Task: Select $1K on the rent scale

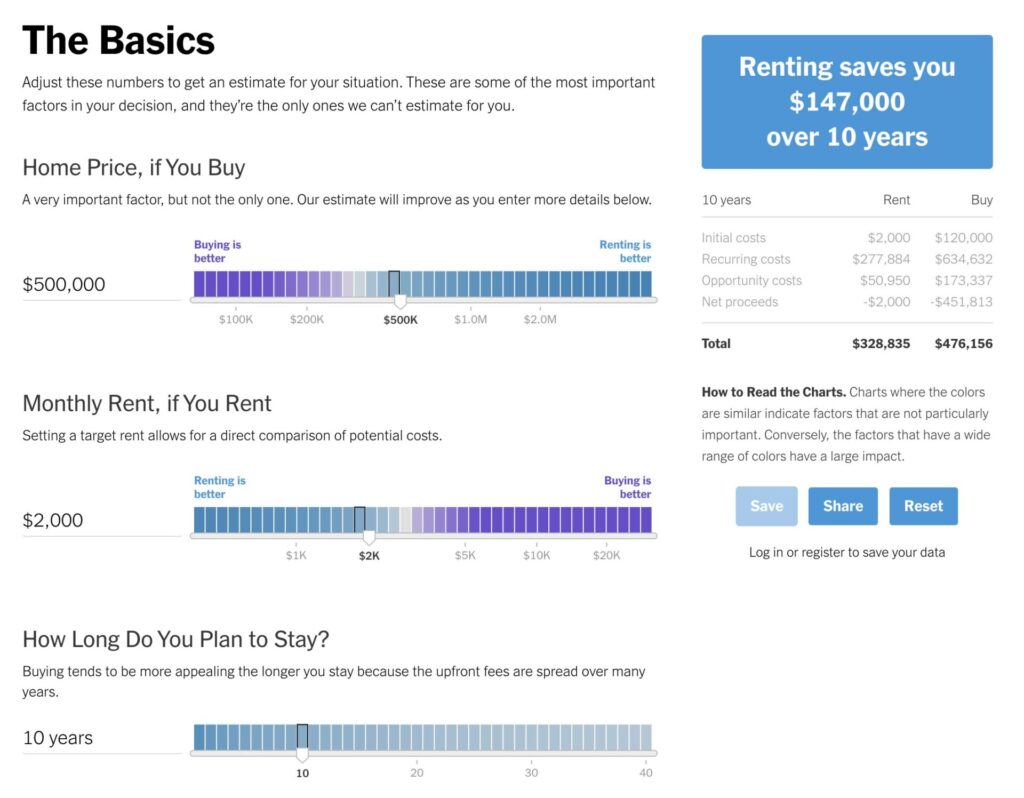Action: click(296, 555)
